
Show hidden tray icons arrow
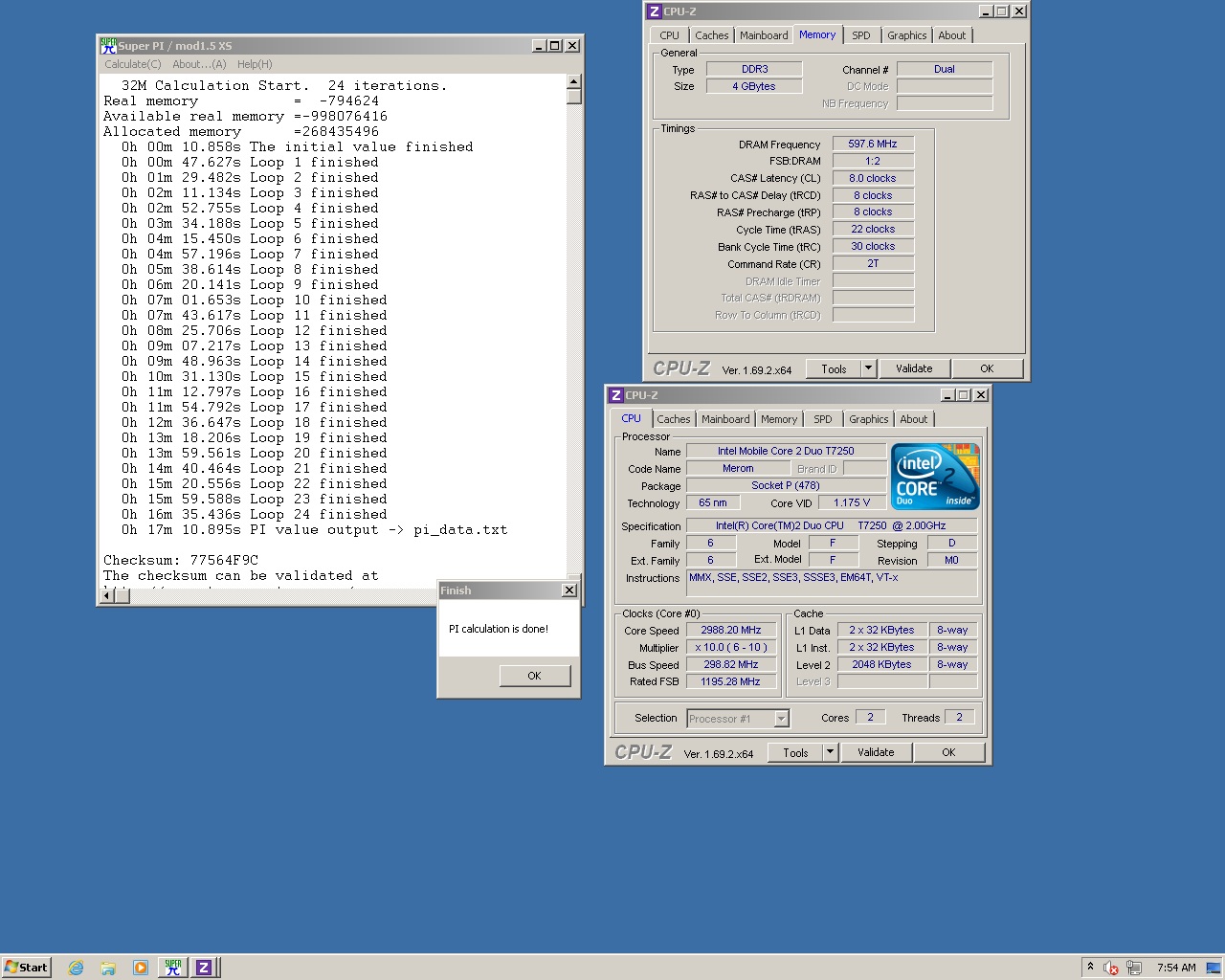[1090, 967]
